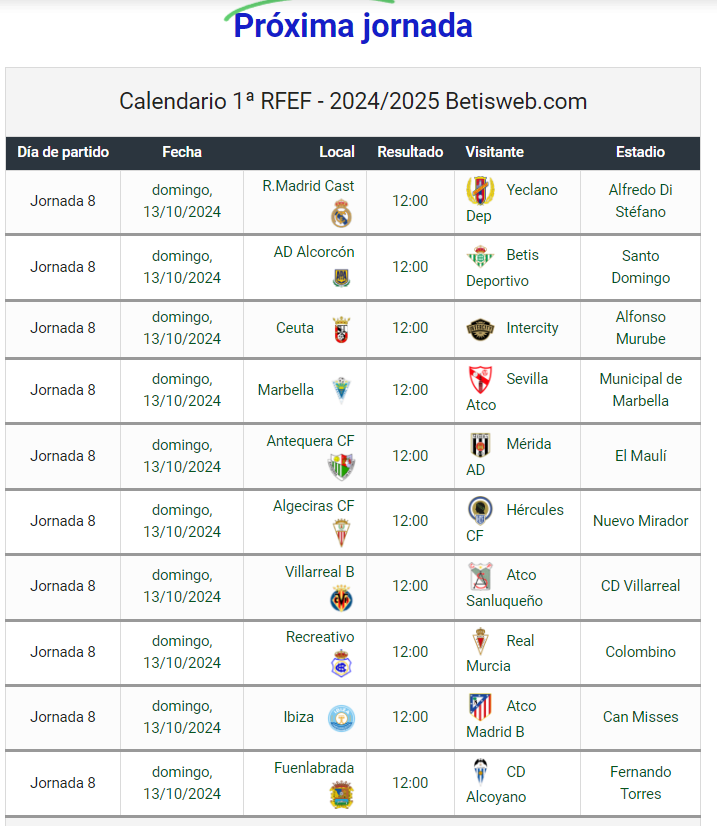Open the AD Alcorcón team link
Screen dimensions: 717x826
(314, 252)
